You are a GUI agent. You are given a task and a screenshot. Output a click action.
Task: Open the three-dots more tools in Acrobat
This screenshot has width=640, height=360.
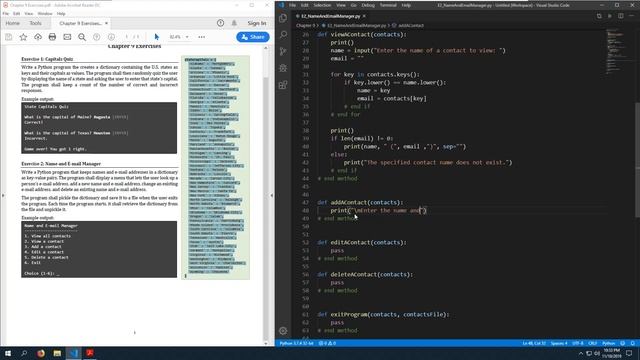point(202,37)
